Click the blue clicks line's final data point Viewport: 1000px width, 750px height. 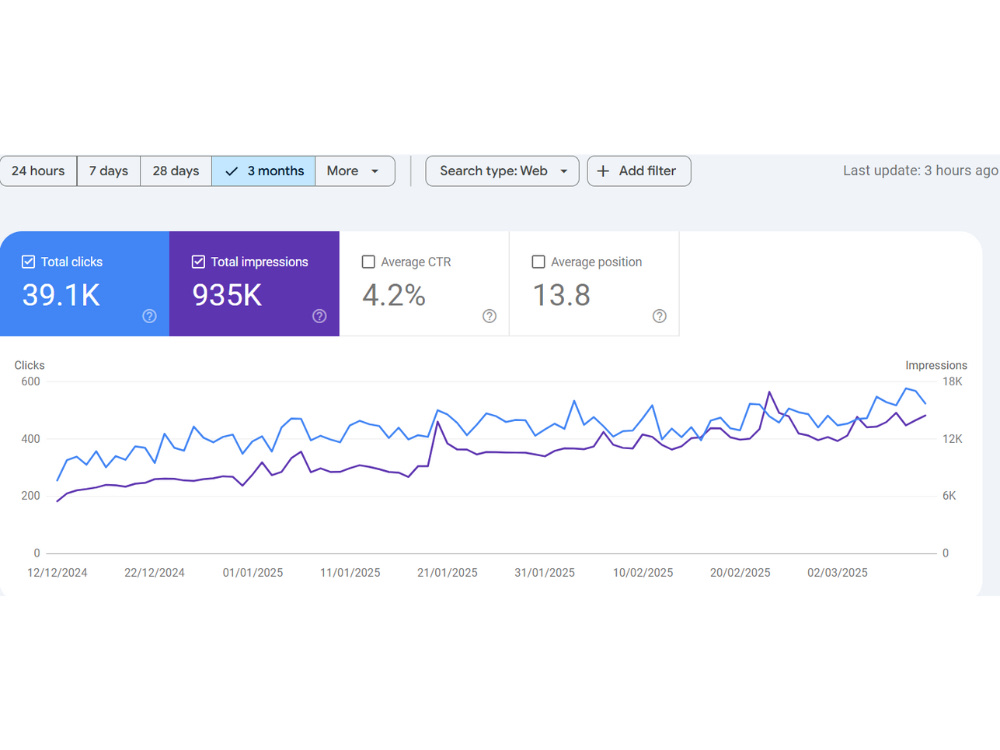925,403
